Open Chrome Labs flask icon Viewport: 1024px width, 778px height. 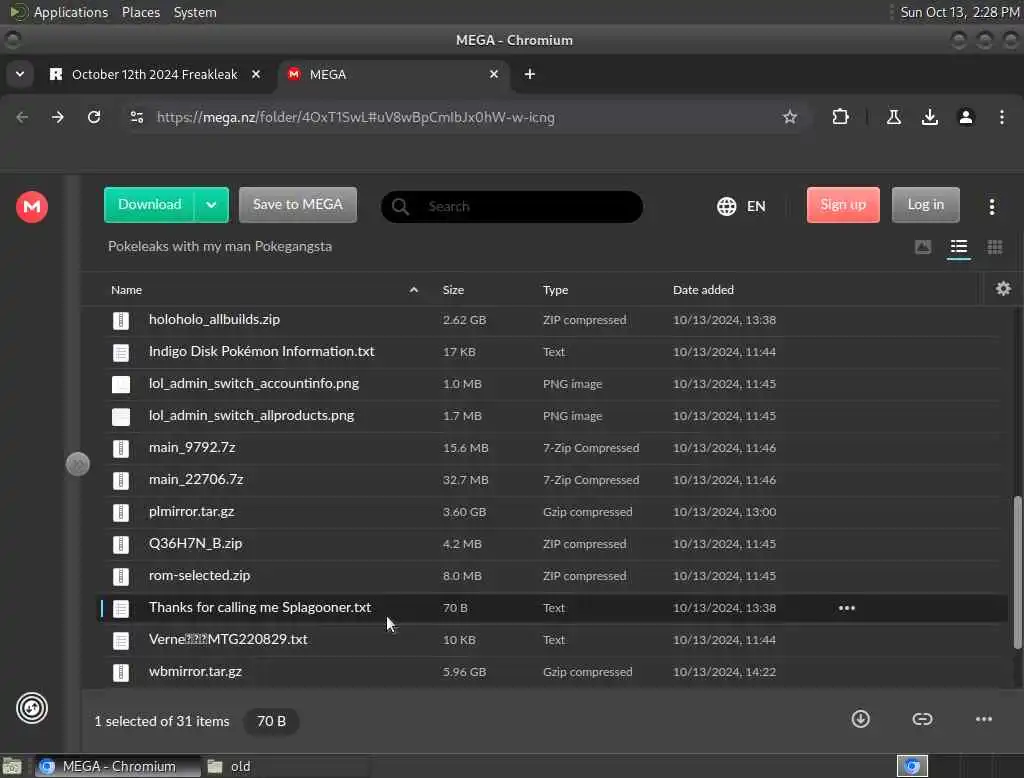pos(893,118)
